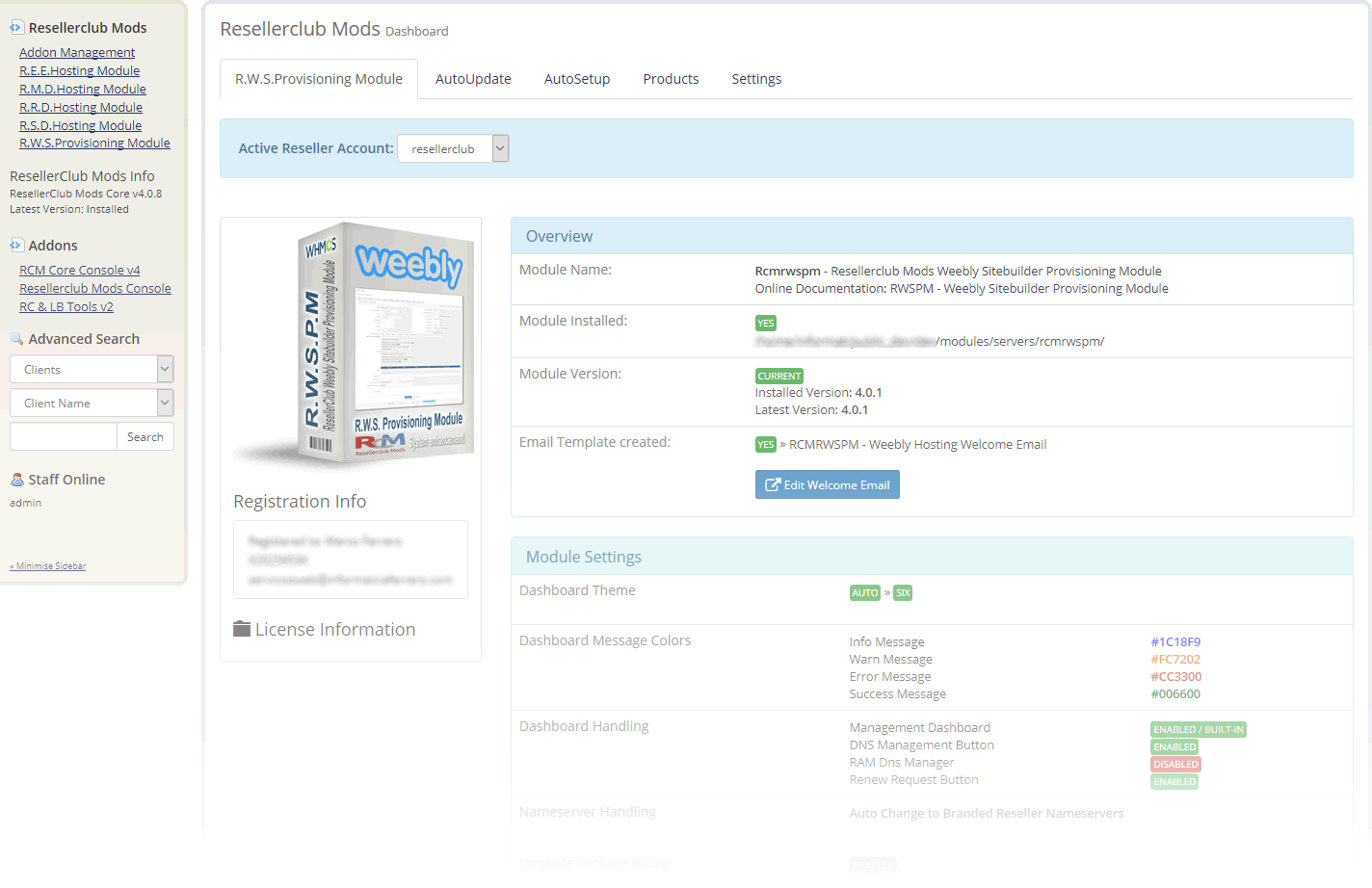Click the Staff Online user icon
This screenshot has width=1372, height=888.
pyautogui.click(x=16, y=480)
